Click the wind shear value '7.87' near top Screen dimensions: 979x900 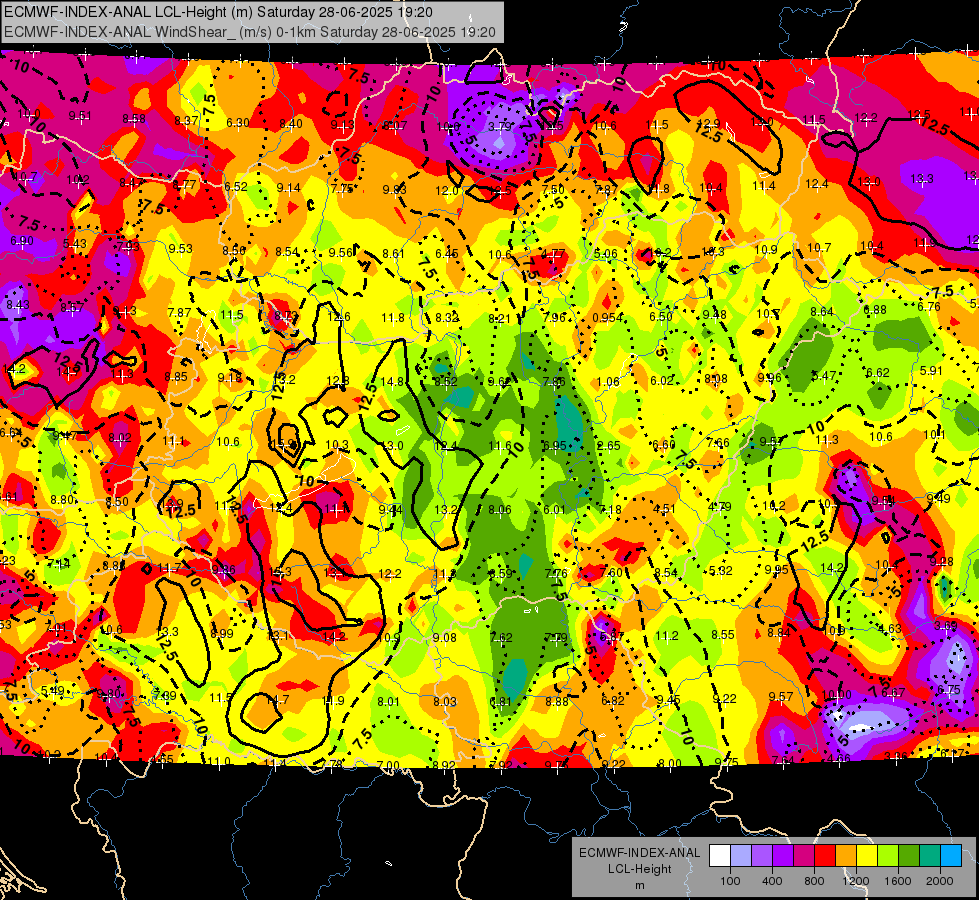607,190
